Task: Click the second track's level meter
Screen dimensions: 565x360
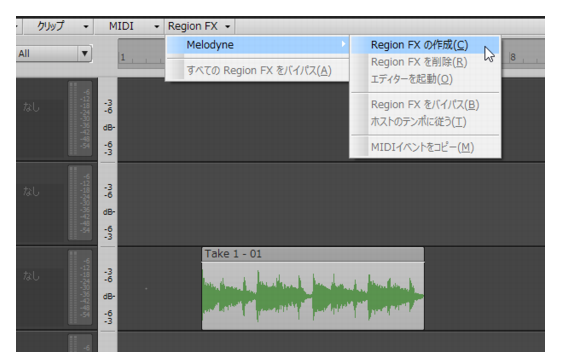Action: pos(80,203)
